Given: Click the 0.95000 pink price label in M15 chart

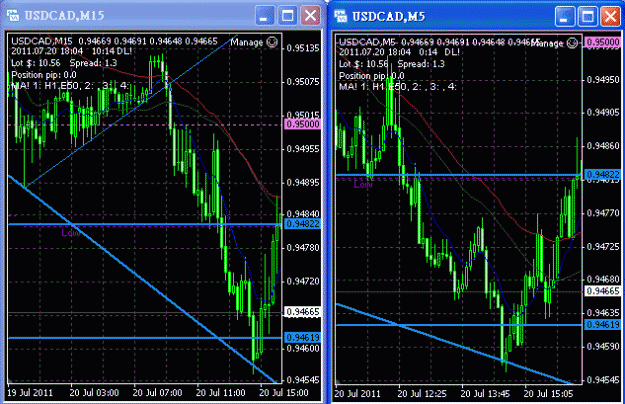Looking at the screenshot, I should [x=303, y=124].
